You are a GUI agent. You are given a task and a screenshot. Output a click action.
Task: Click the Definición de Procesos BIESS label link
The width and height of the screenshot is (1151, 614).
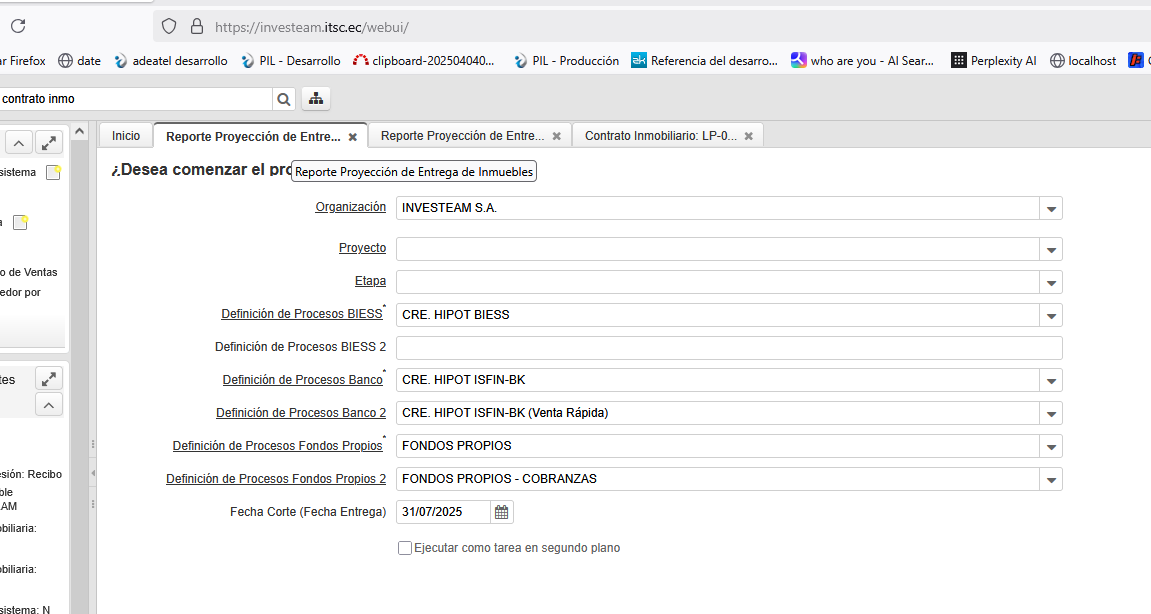pyautogui.click(x=301, y=314)
